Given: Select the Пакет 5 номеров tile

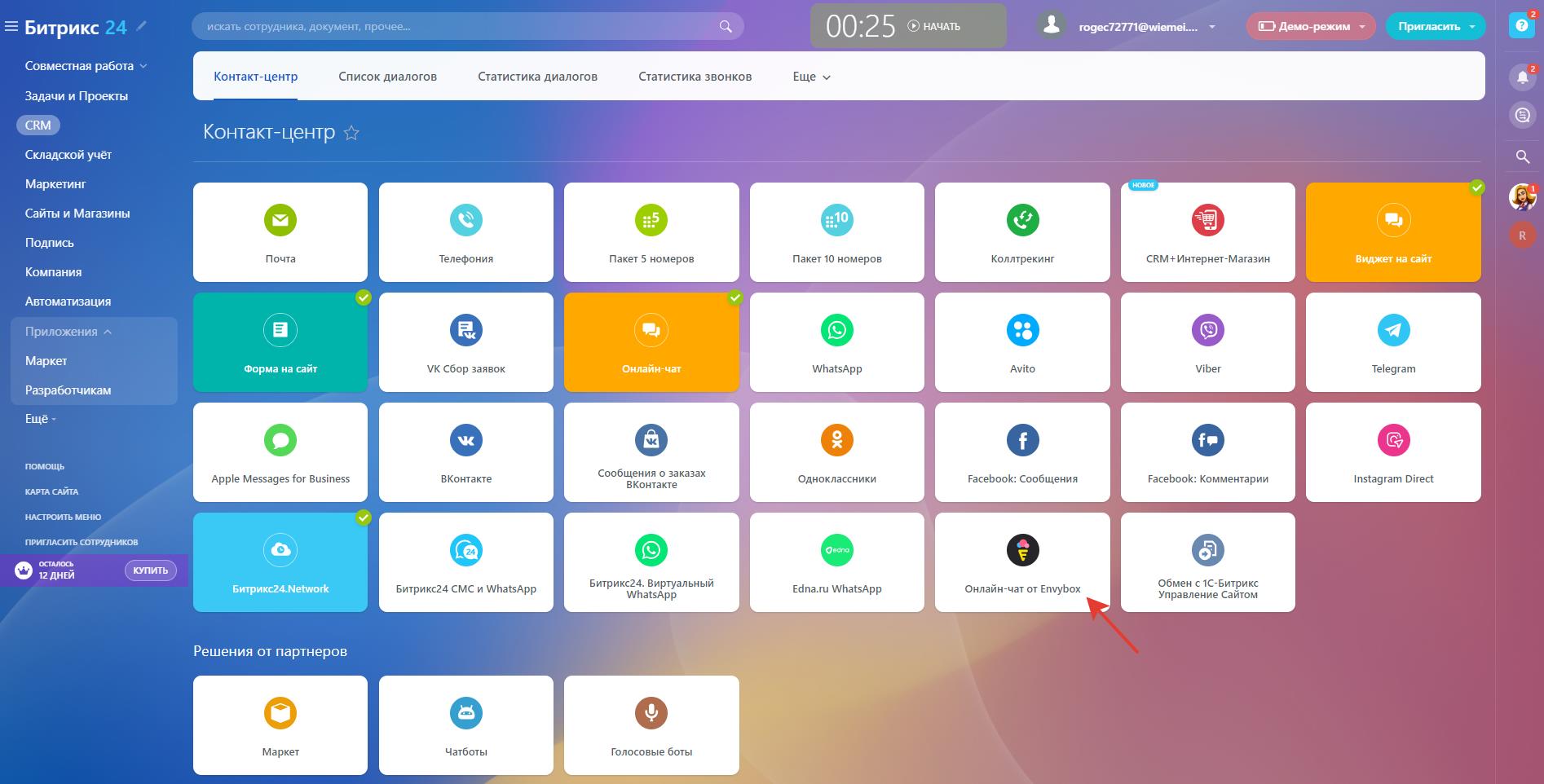Looking at the screenshot, I should pyautogui.click(x=651, y=232).
